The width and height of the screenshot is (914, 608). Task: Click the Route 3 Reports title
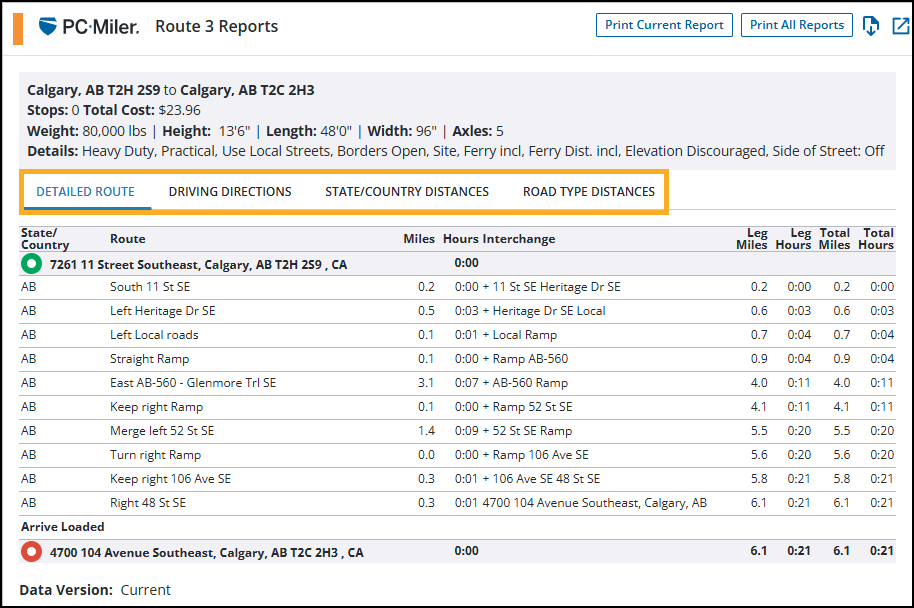tap(216, 27)
